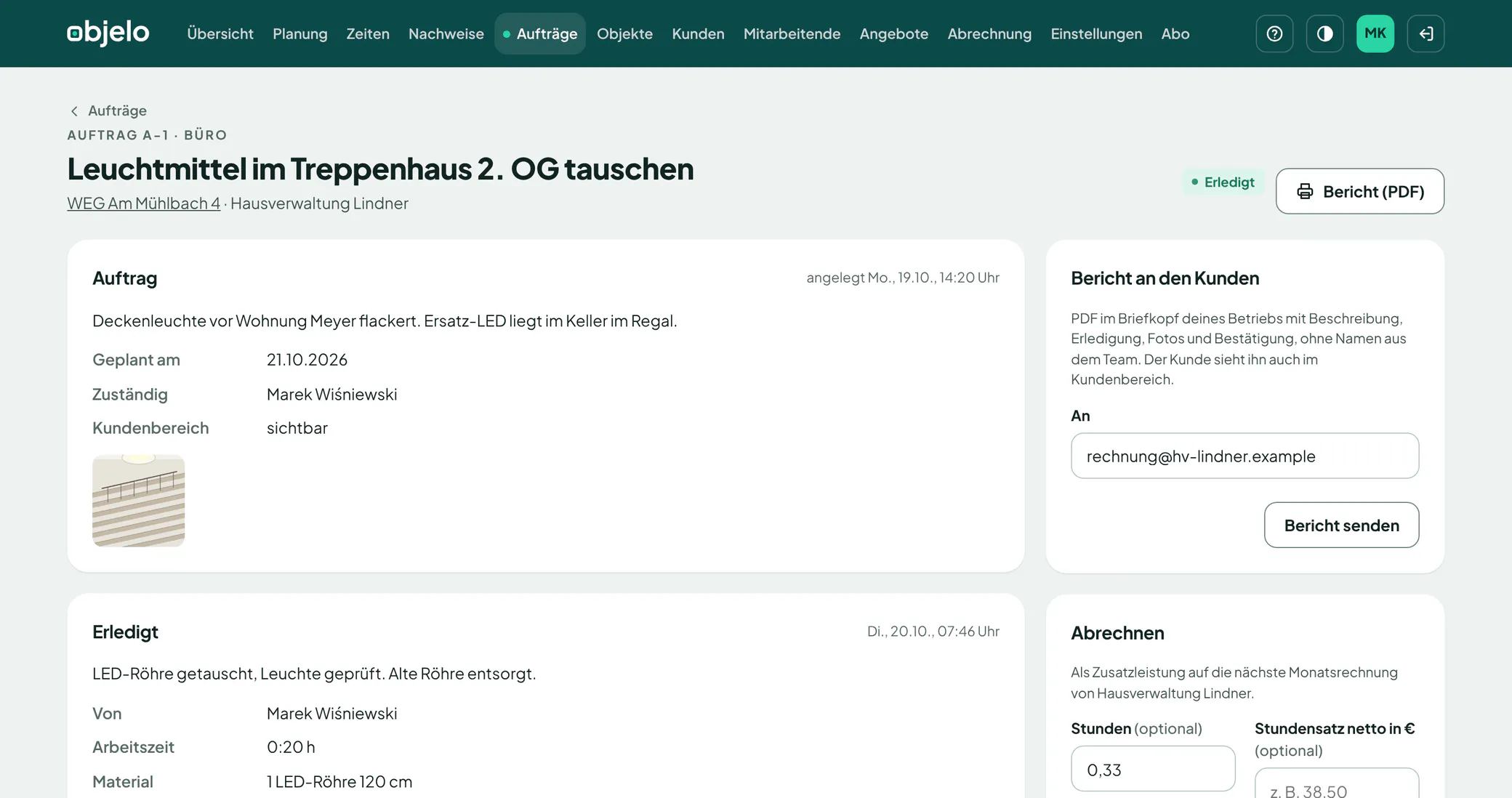Open Übersicht in the navigation
The width and height of the screenshot is (1512, 798).
click(x=220, y=33)
